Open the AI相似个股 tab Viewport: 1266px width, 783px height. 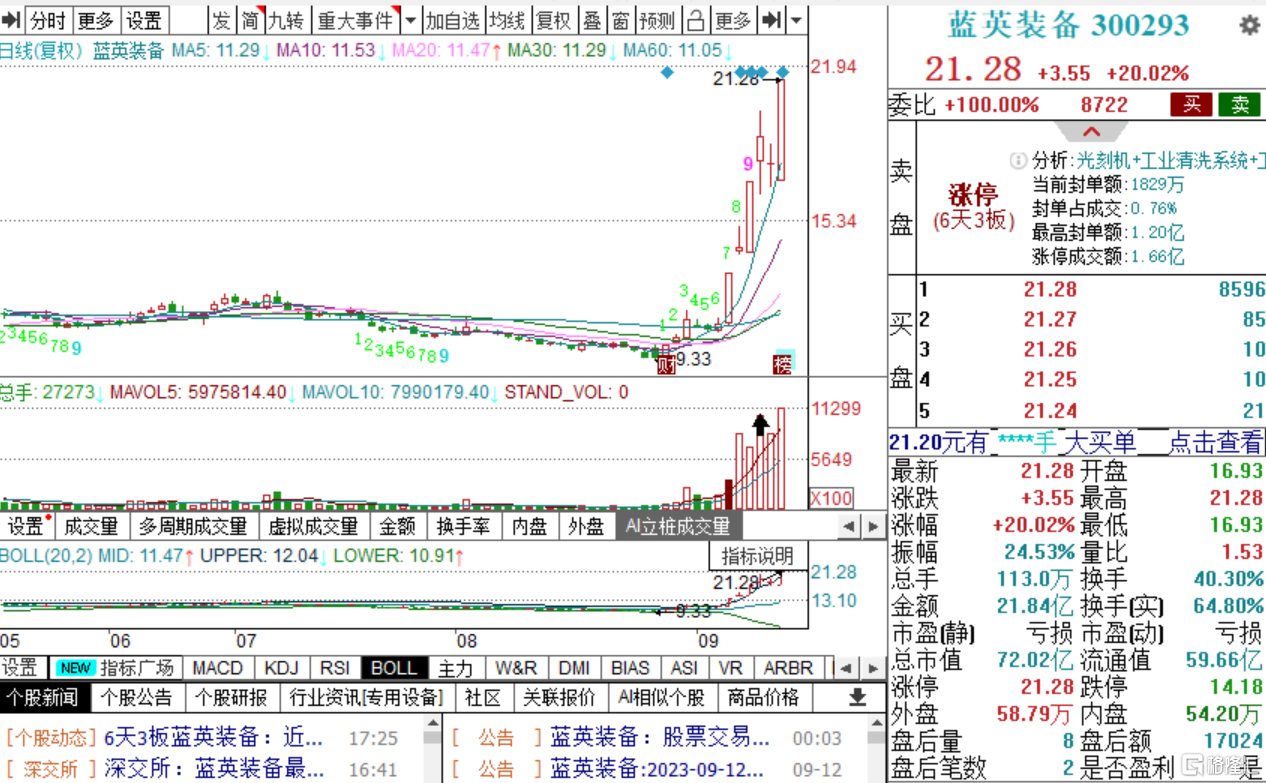(x=662, y=697)
